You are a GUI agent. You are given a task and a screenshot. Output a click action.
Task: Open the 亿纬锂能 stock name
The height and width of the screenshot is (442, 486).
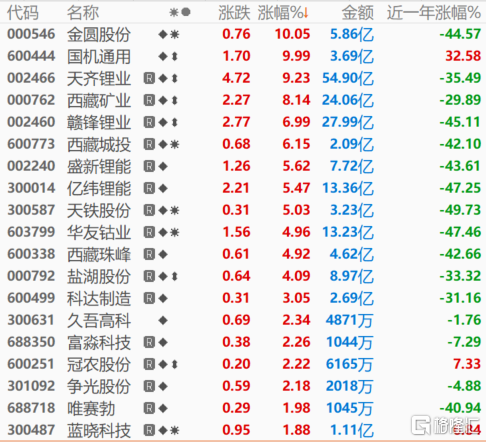99,188
